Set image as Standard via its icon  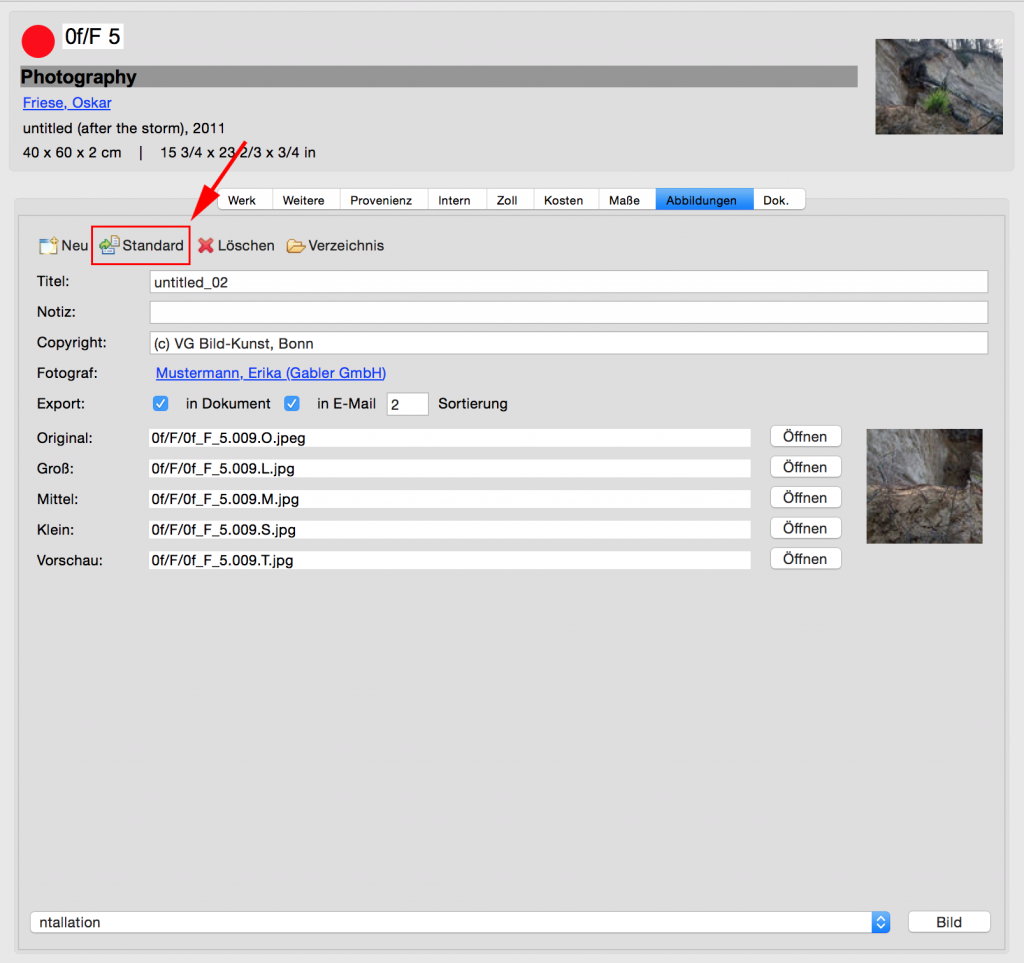[x=109, y=245]
